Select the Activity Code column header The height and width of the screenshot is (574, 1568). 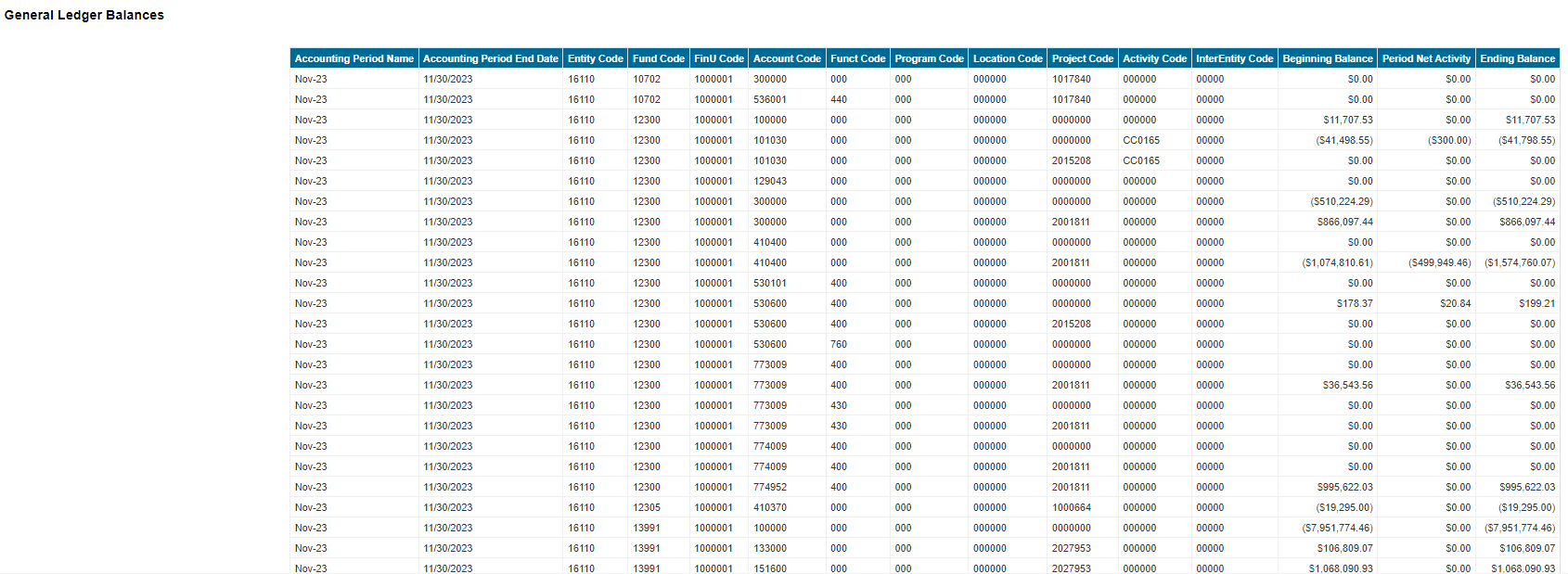coord(1154,58)
